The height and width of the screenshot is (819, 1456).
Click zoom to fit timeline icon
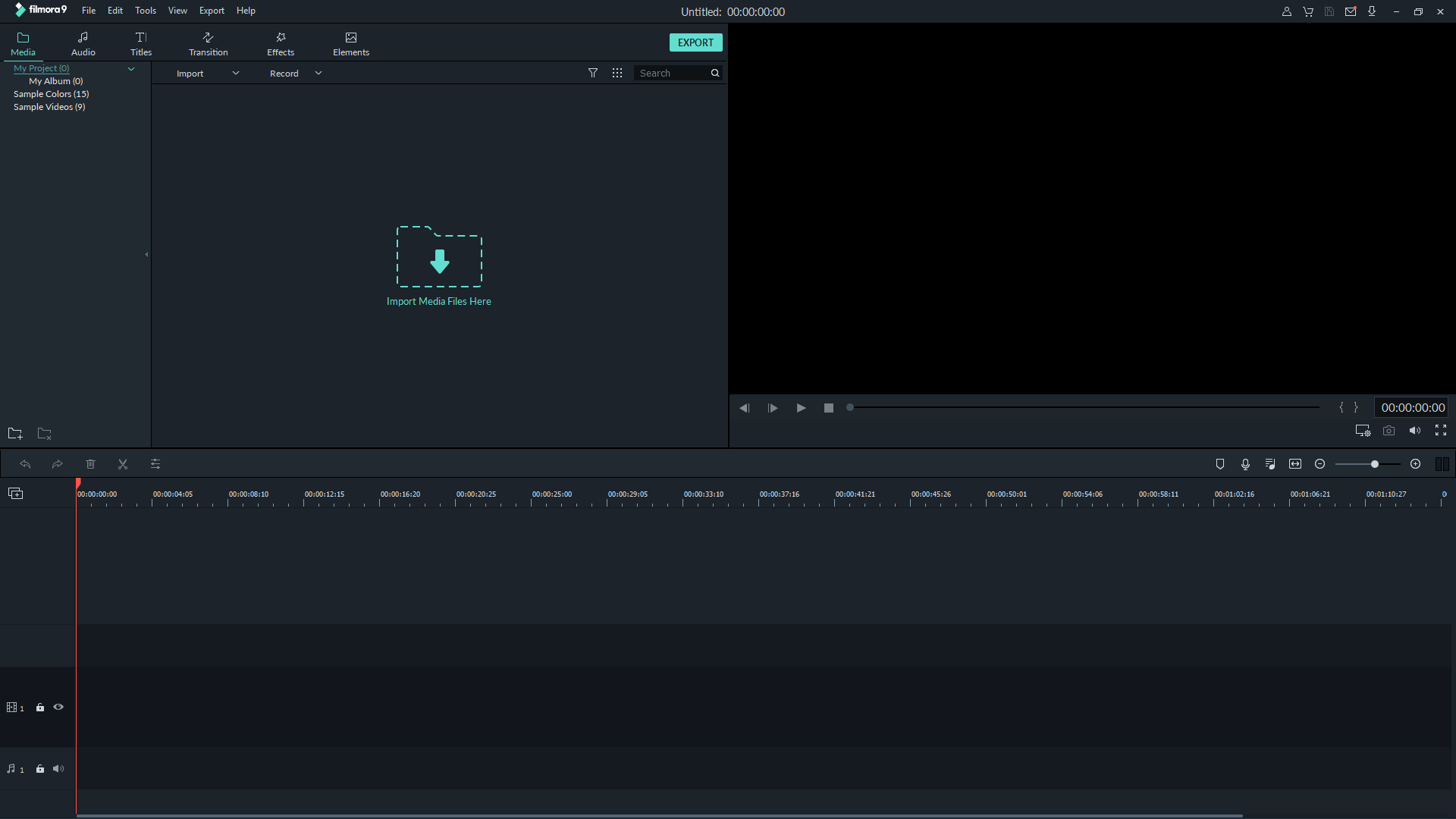pos(1295,464)
